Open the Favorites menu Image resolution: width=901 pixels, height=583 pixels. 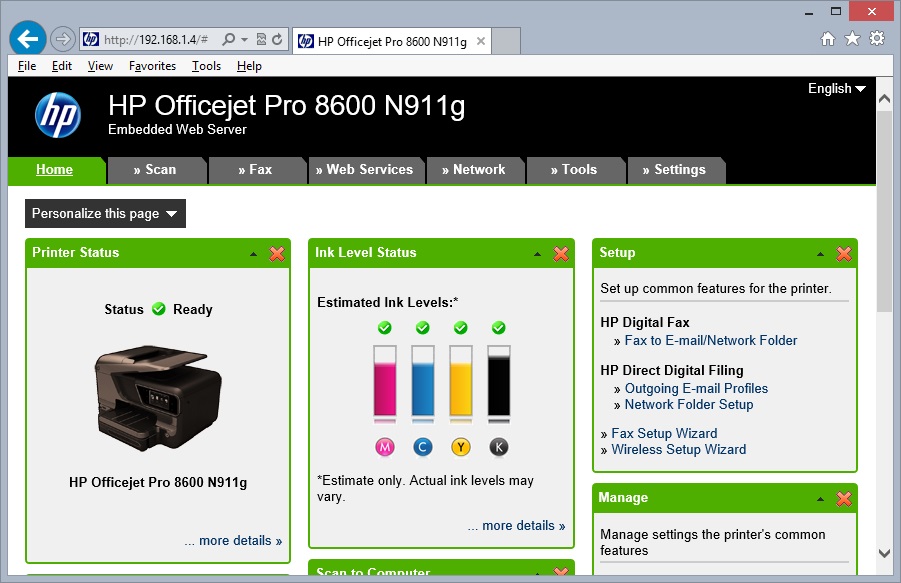click(152, 66)
